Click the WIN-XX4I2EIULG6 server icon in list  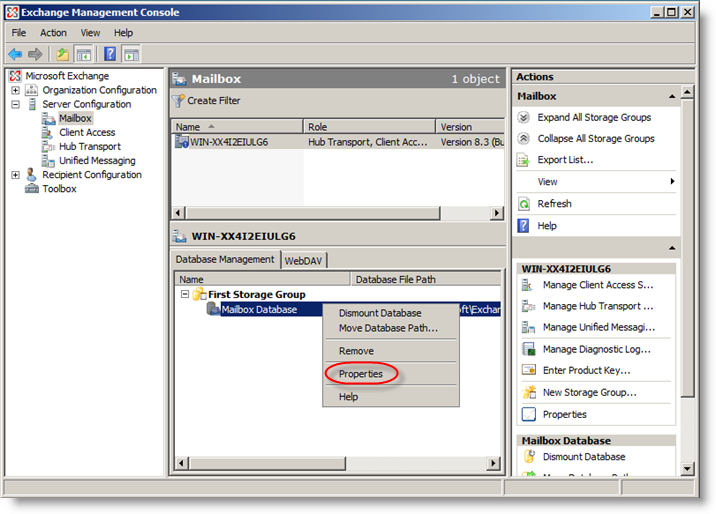(182, 142)
